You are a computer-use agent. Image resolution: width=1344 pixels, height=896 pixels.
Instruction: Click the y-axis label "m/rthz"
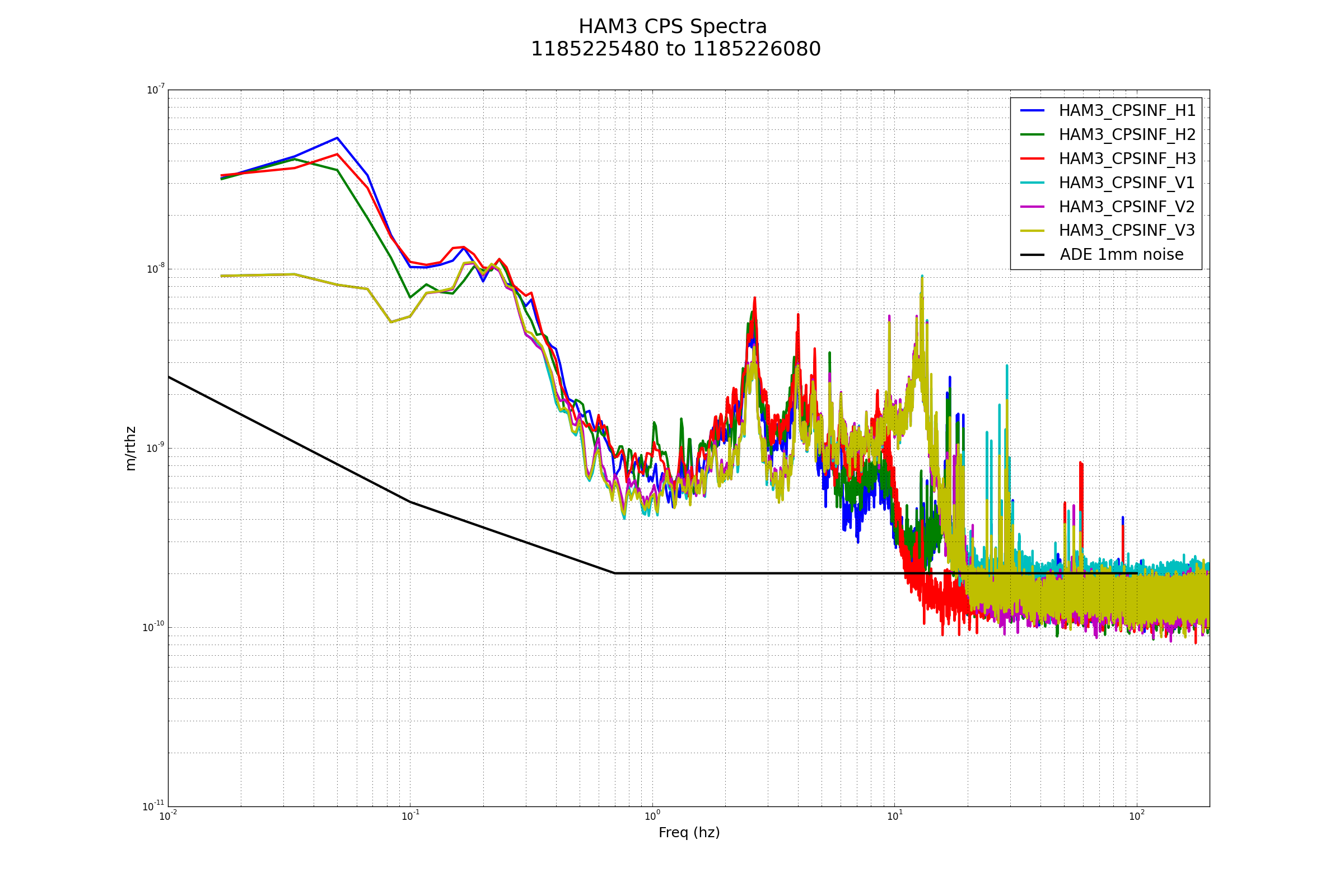click(x=130, y=449)
